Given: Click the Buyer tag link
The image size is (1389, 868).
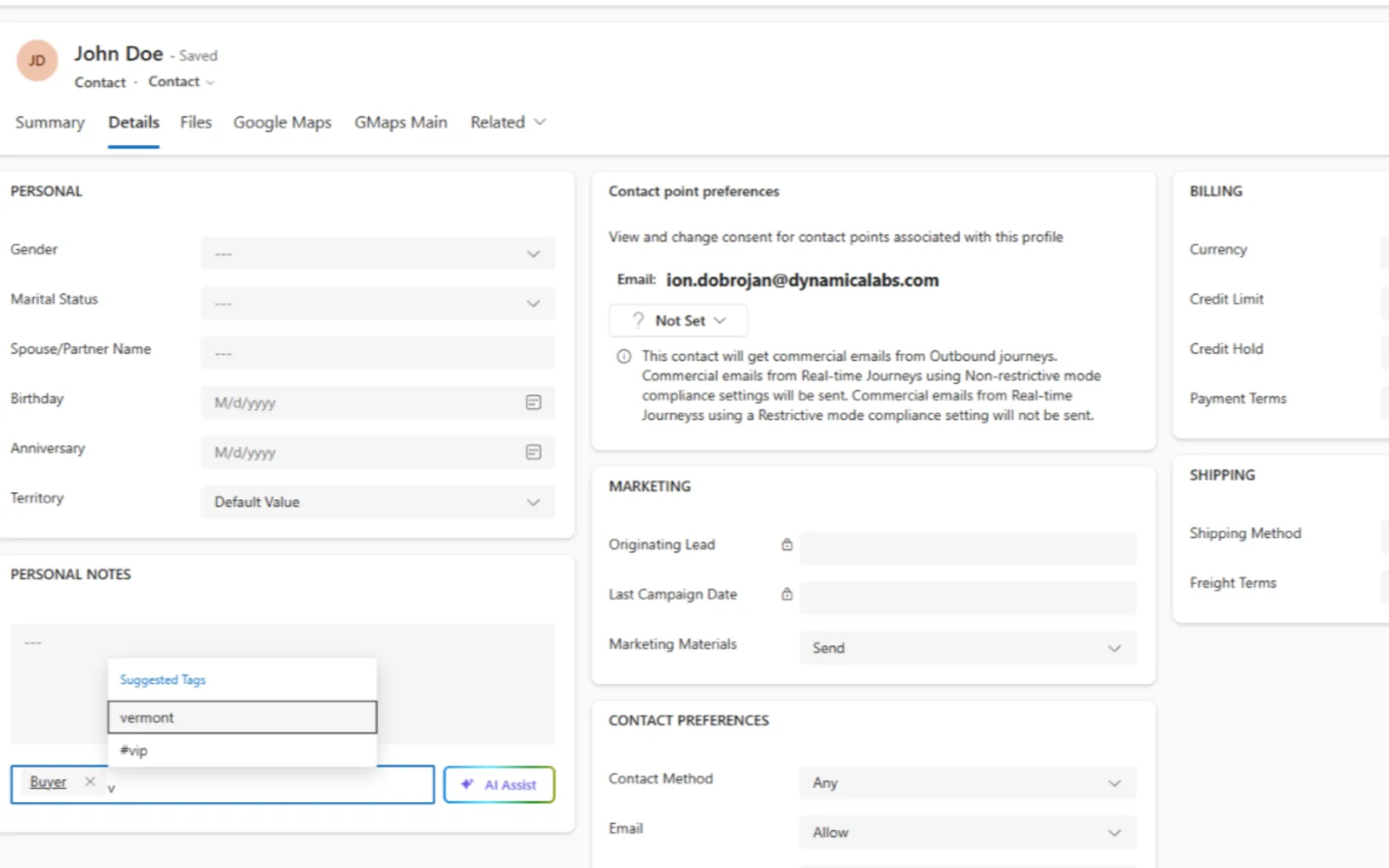Looking at the screenshot, I should (x=48, y=782).
